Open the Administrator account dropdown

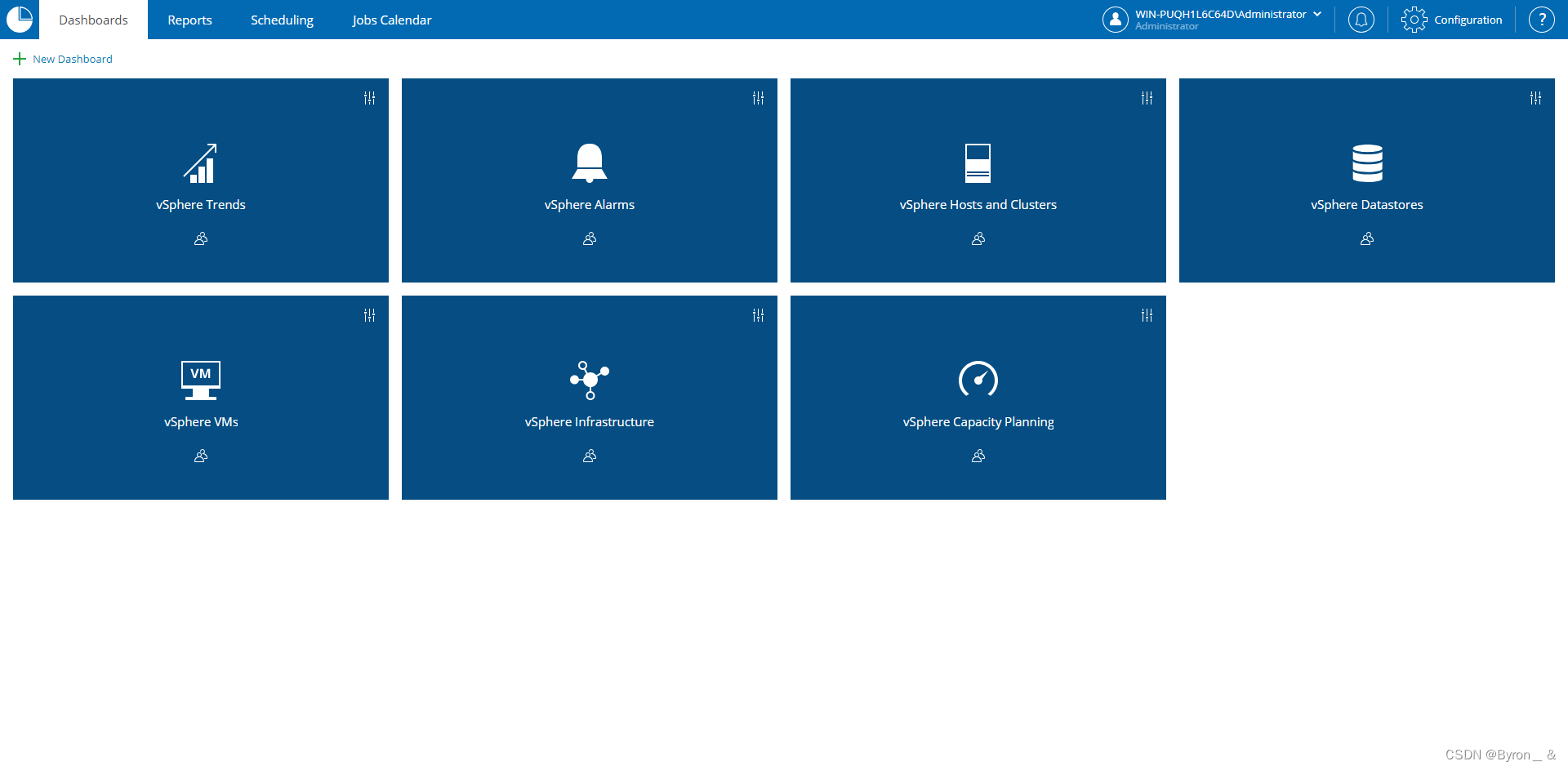pyautogui.click(x=1317, y=14)
